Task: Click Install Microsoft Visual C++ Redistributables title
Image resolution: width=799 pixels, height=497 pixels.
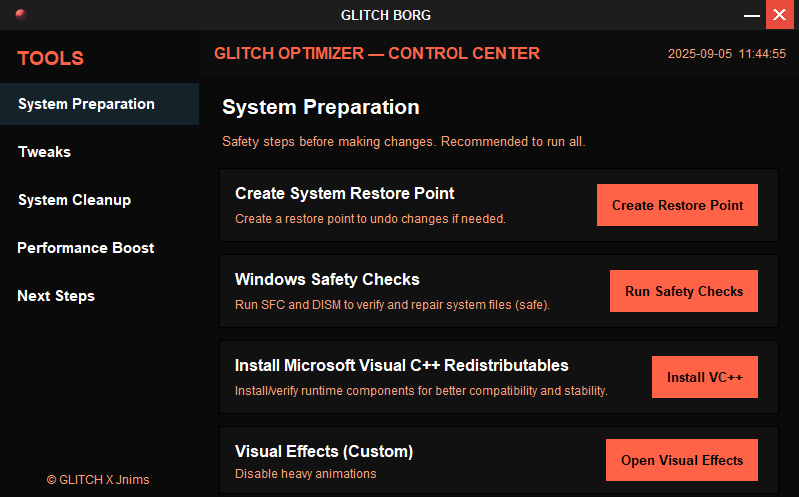Action: pos(402,365)
